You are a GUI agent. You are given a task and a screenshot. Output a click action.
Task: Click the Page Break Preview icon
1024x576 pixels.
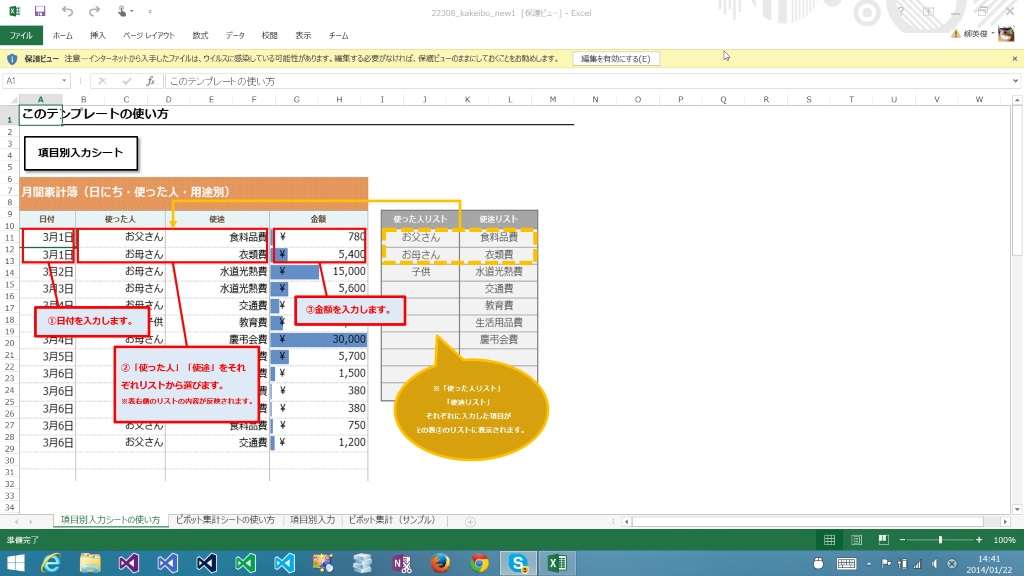click(x=883, y=539)
